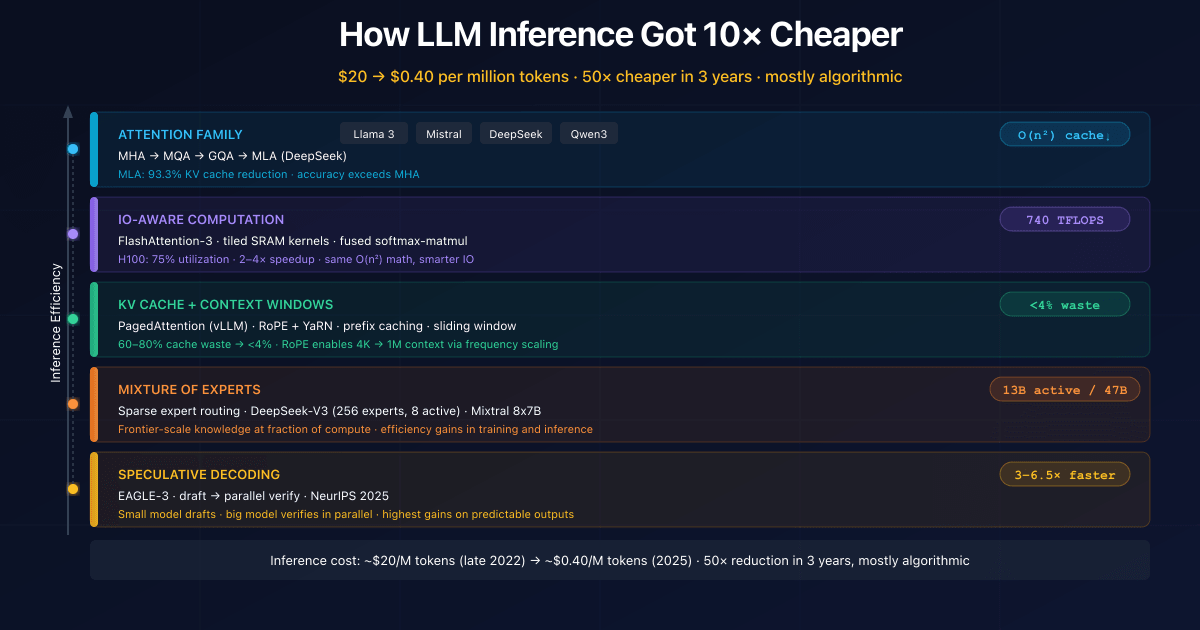Click the MLA: 93.3% KV cache reduction line

click(x=269, y=175)
